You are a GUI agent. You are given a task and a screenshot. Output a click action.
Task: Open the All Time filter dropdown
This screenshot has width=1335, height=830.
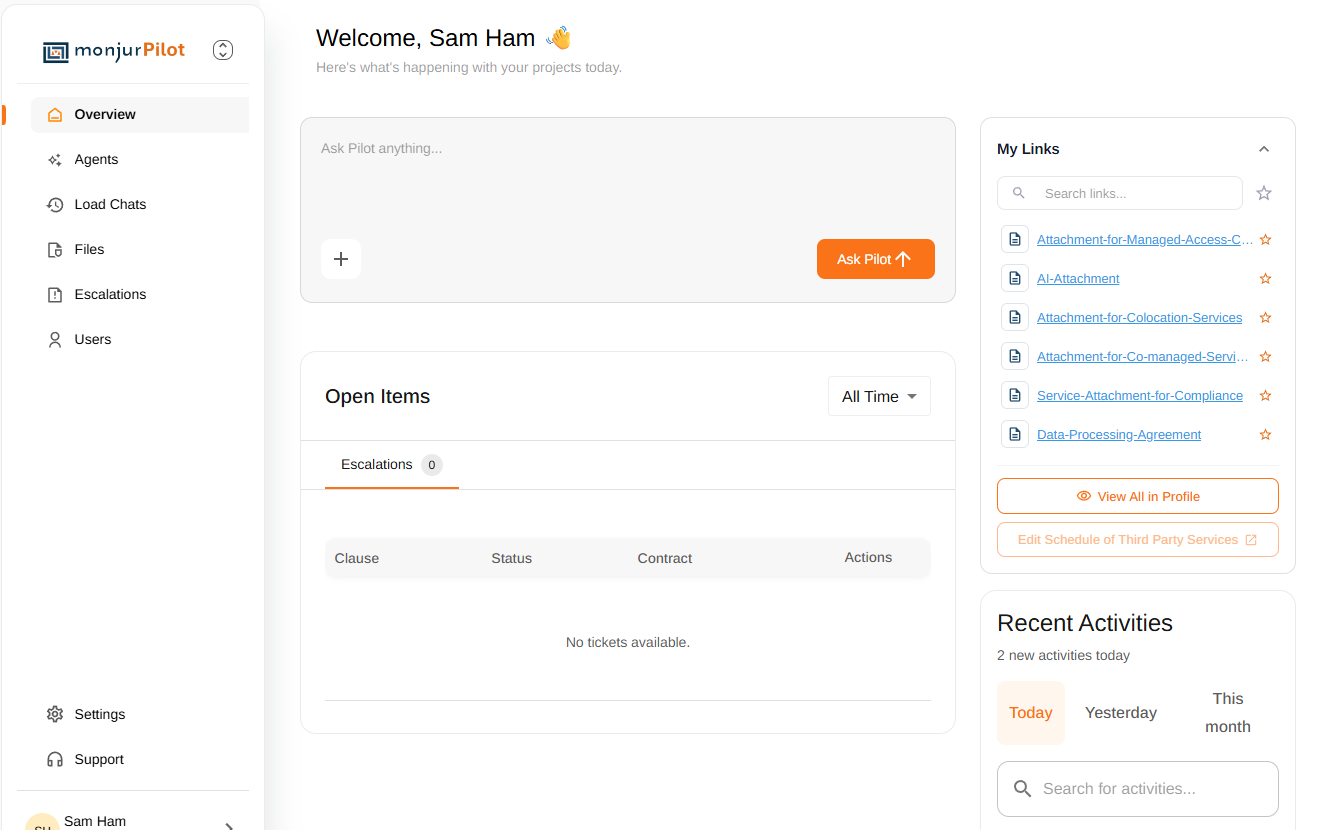[x=879, y=397]
